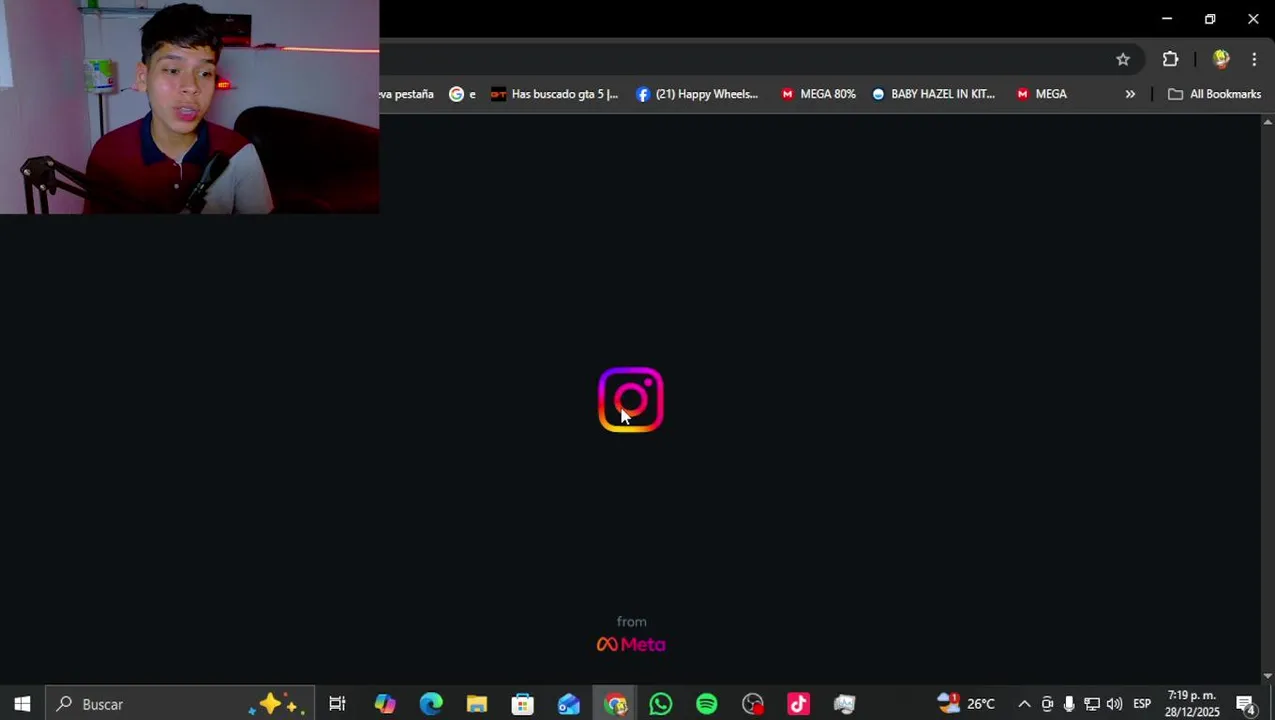Click the Windows Start button
The width and height of the screenshot is (1275, 720).
pos(22,704)
